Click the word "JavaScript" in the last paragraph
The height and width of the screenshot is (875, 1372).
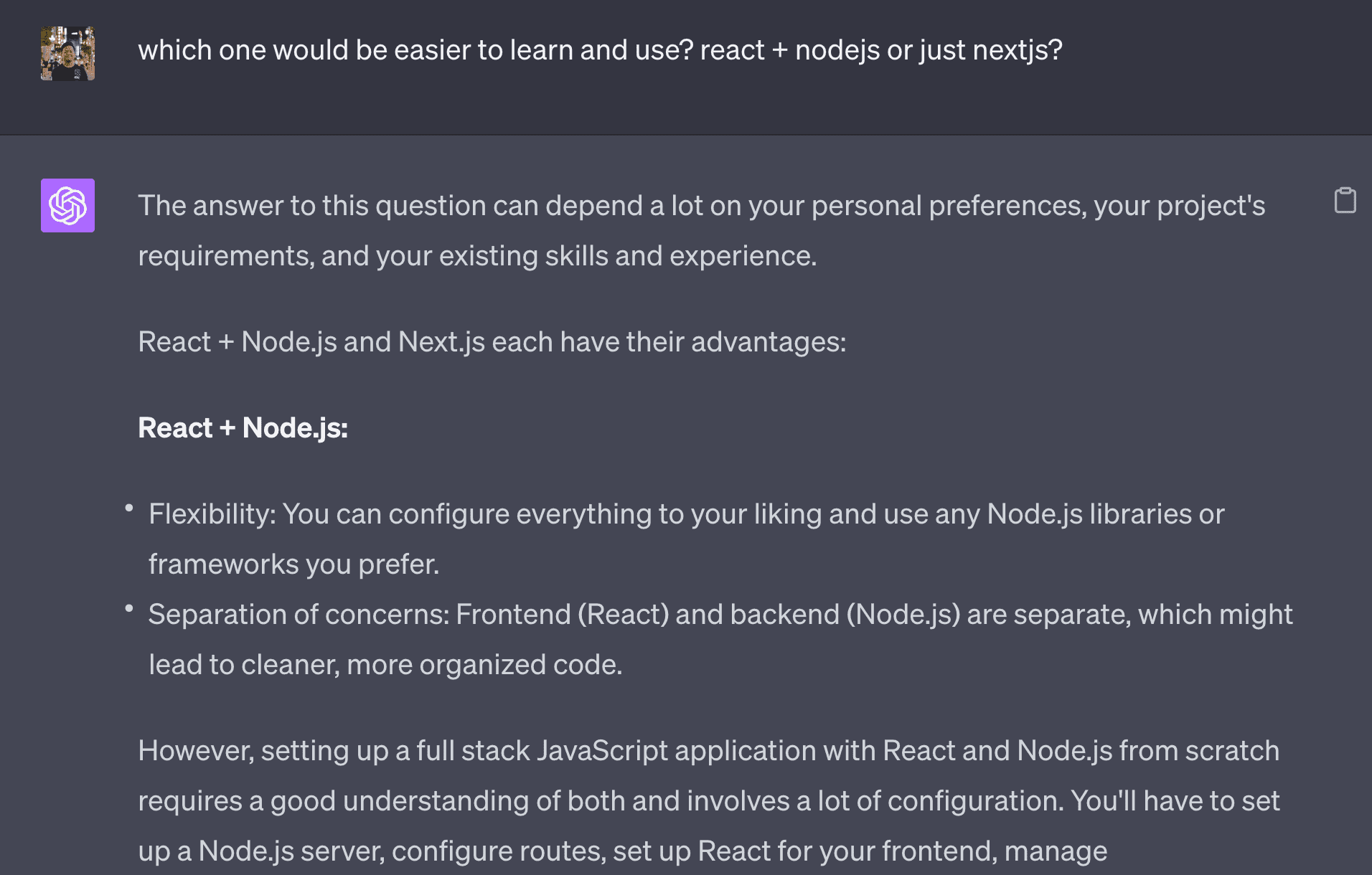pyautogui.click(x=601, y=751)
